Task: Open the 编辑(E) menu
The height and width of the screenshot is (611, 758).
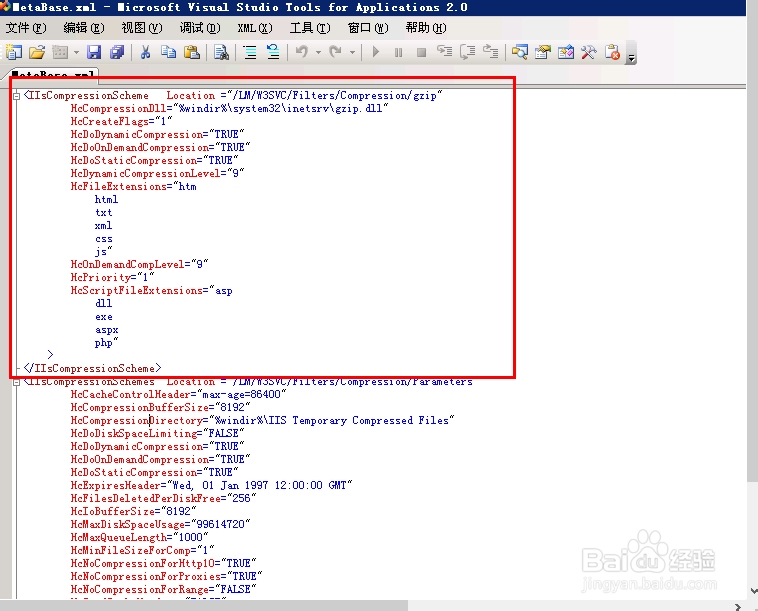Action: click(84, 28)
